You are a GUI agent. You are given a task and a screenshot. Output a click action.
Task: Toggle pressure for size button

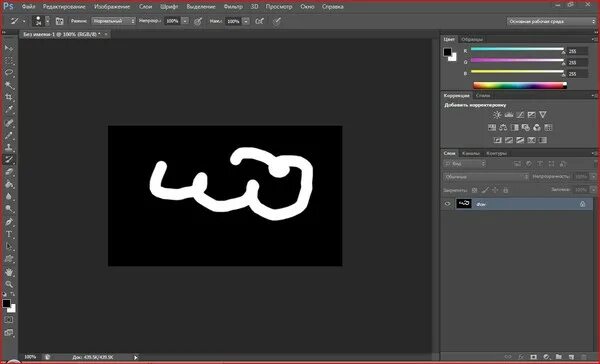click(x=277, y=21)
